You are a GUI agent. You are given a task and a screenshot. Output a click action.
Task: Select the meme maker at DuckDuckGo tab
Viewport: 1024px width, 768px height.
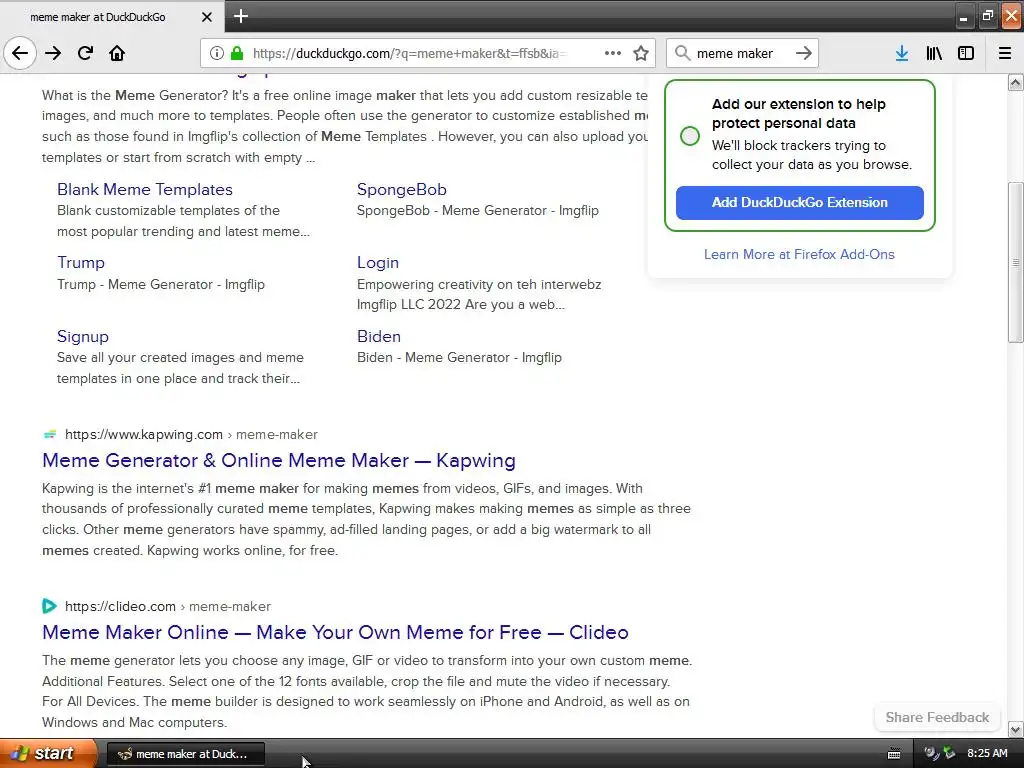[112, 17]
